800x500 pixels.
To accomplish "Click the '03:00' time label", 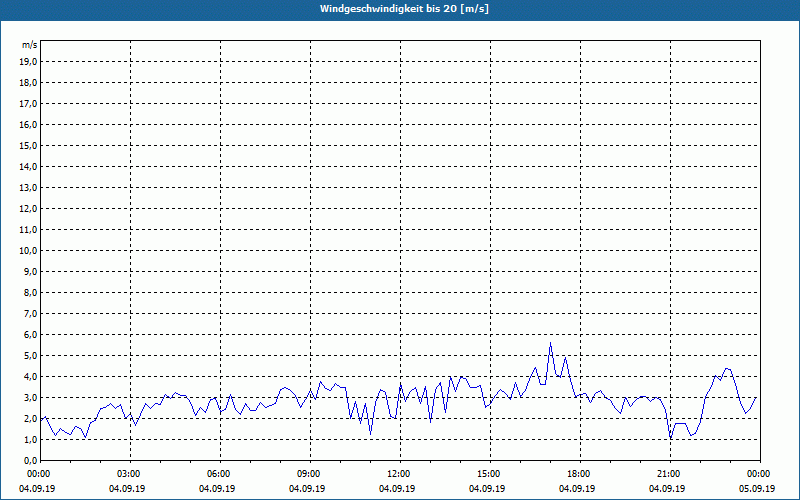I will (x=131, y=474).
